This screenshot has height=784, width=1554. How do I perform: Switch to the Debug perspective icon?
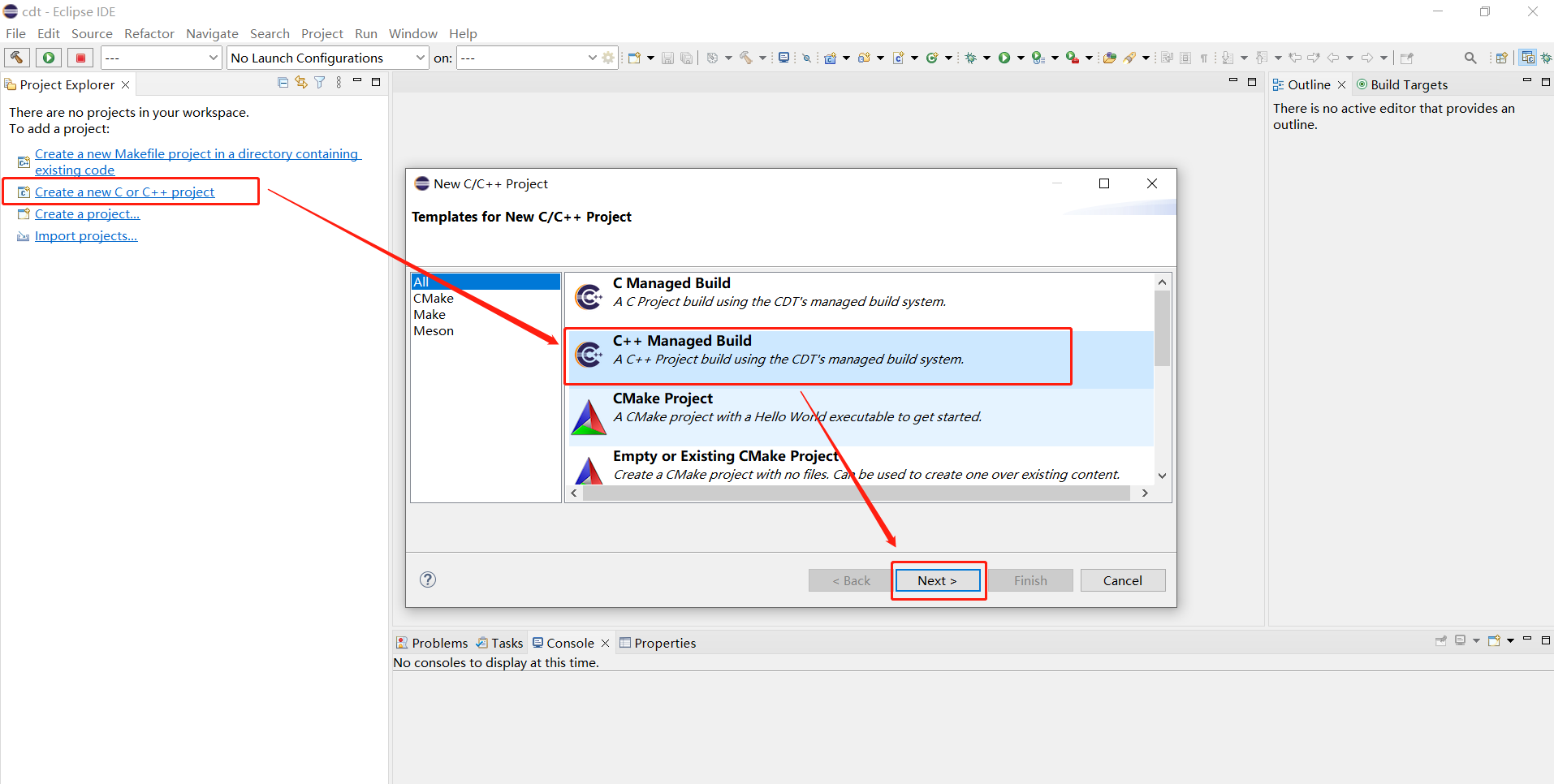tap(1546, 58)
